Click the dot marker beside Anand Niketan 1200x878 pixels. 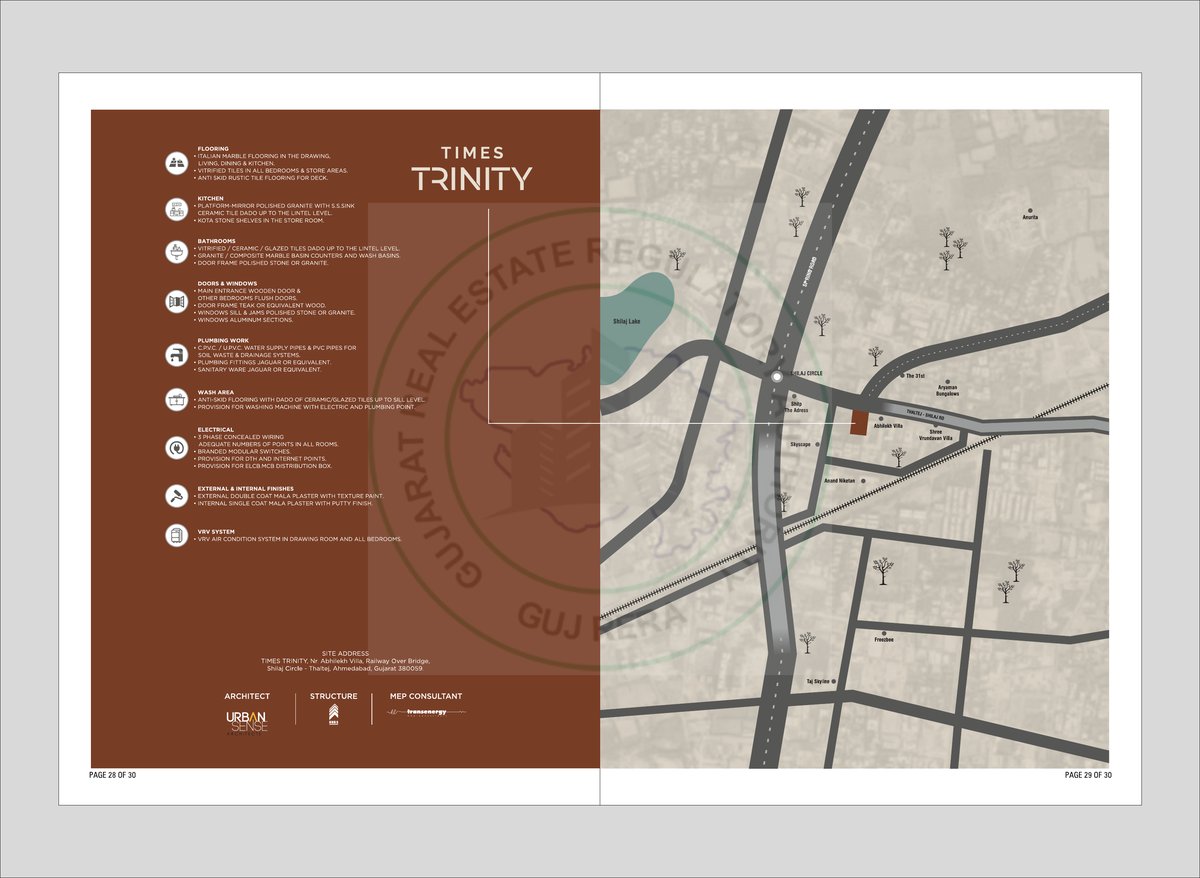863,481
